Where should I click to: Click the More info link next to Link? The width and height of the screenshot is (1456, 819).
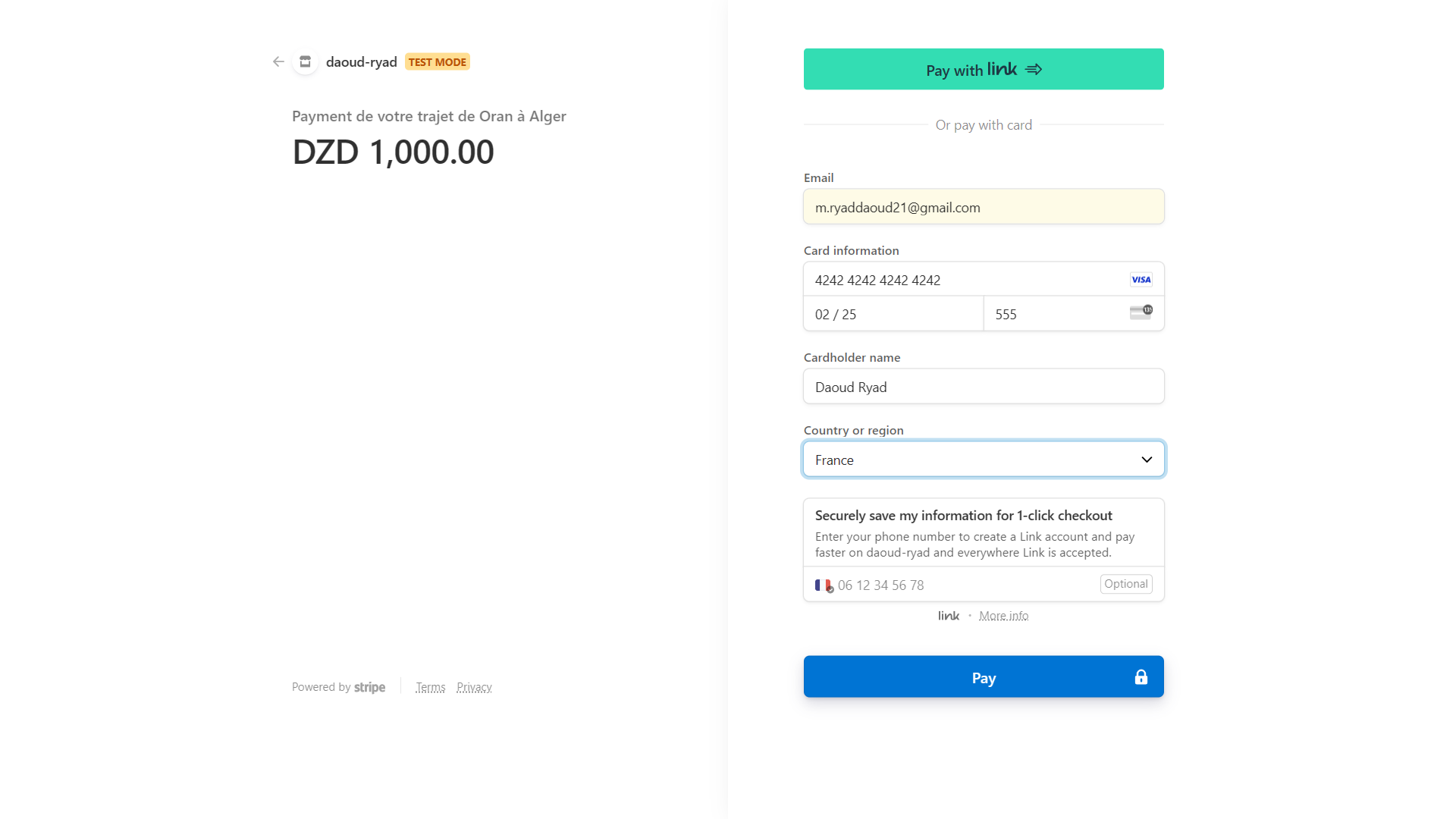pos(1004,616)
